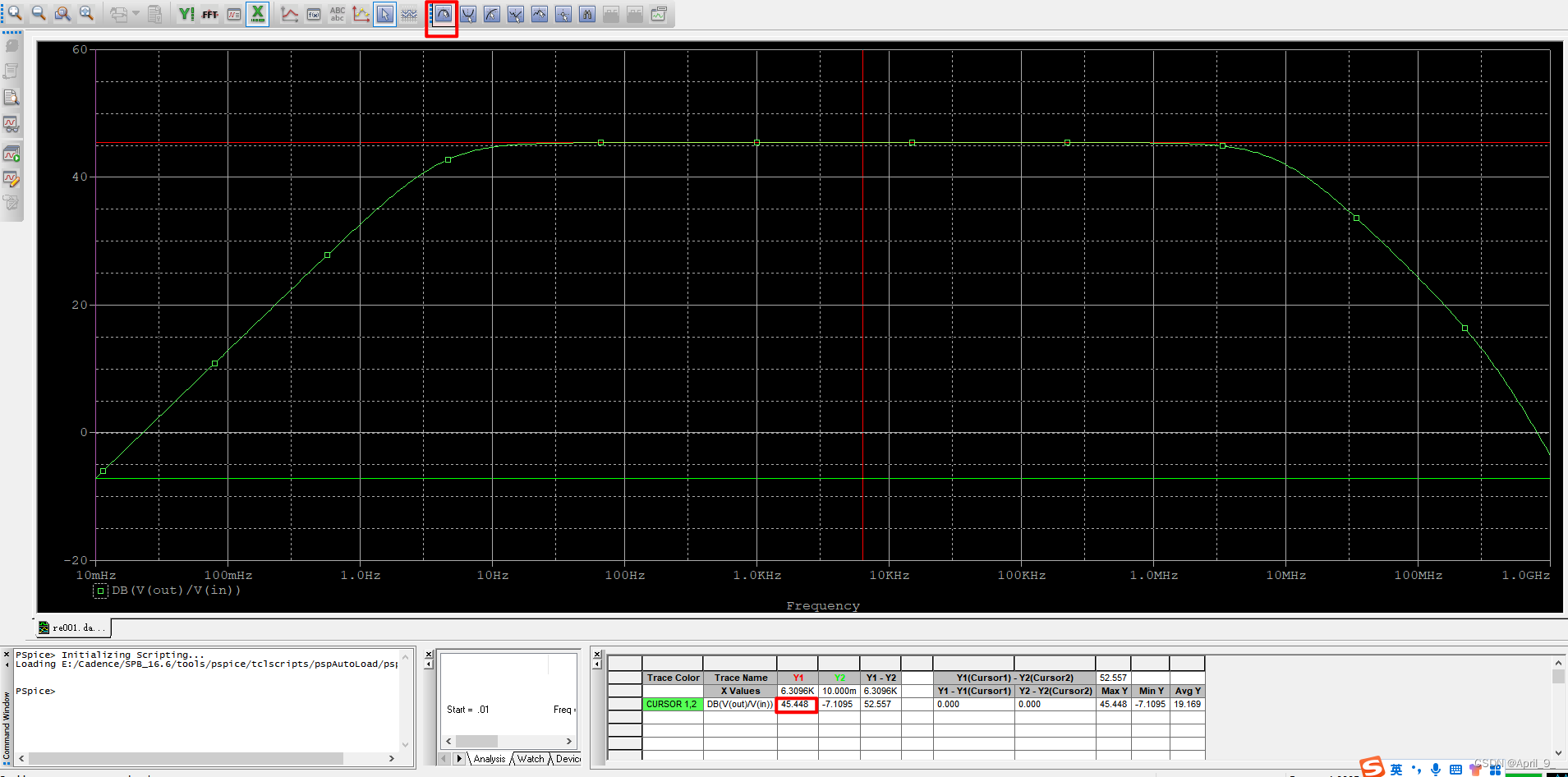Image resolution: width=1568 pixels, height=777 pixels.
Task: Click the Add Trace icon
Action: (x=290, y=14)
